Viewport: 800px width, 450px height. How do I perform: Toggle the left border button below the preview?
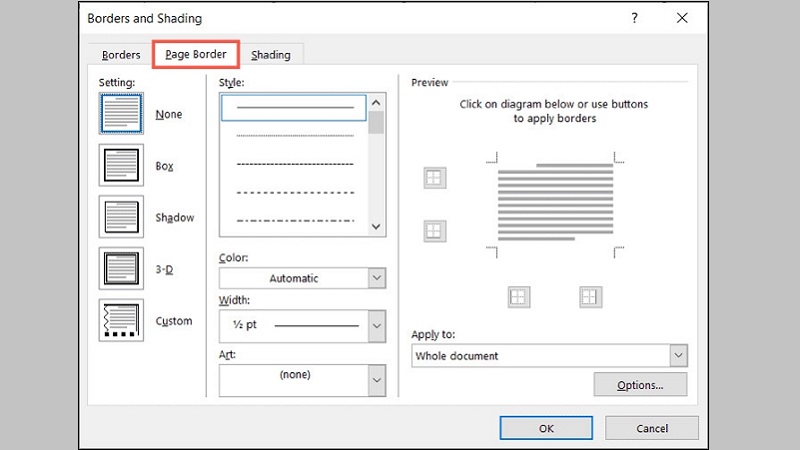click(x=518, y=296)
